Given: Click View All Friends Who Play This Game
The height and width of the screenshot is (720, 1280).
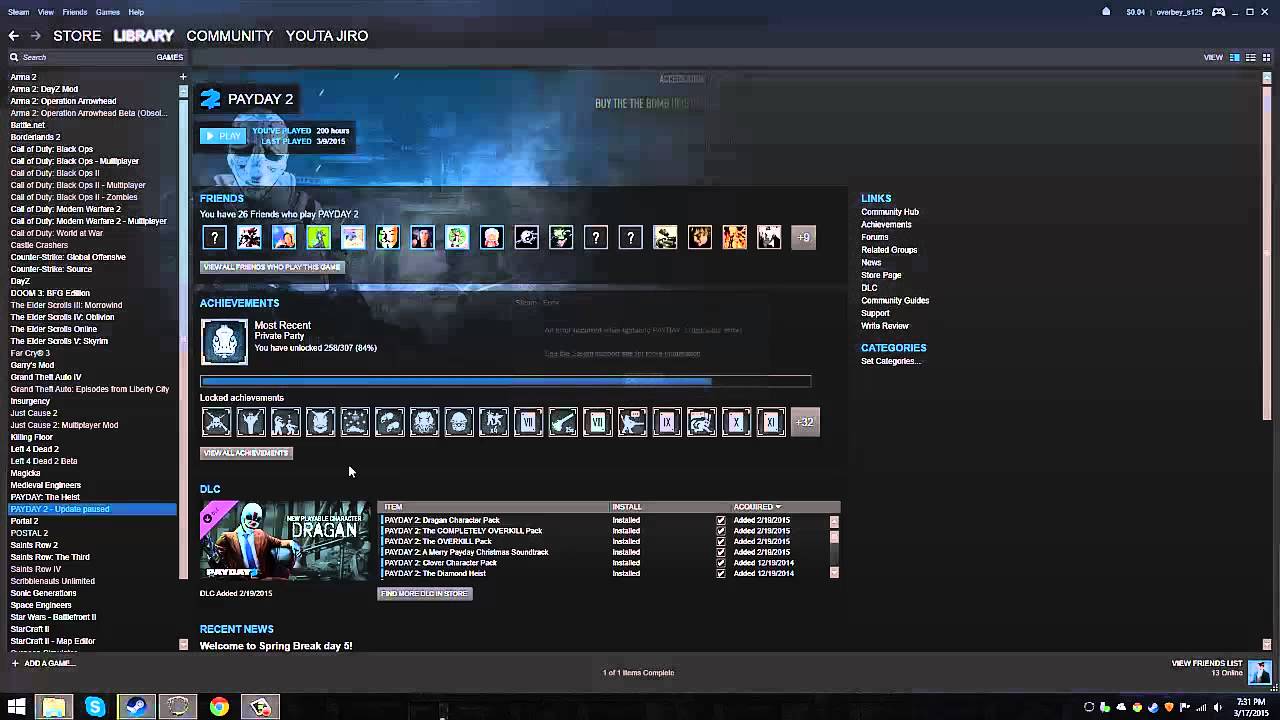Looking at the screenshot, I should (272, 267).
